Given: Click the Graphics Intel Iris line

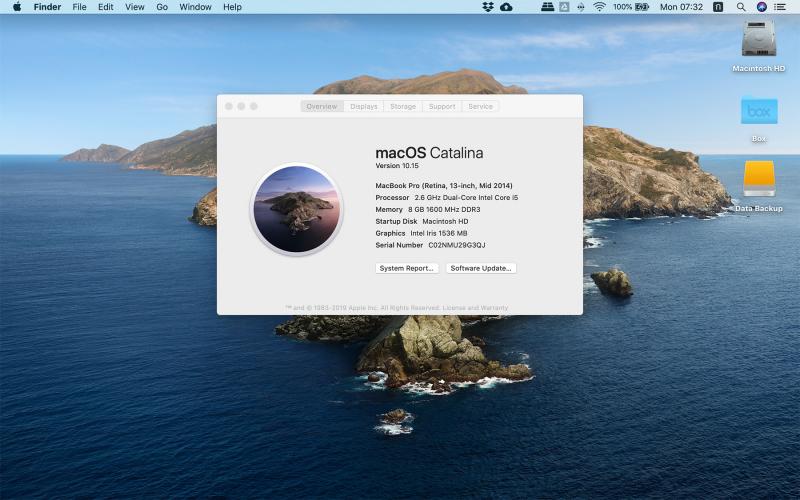Looking at the screenshot, I should [421, 233].
